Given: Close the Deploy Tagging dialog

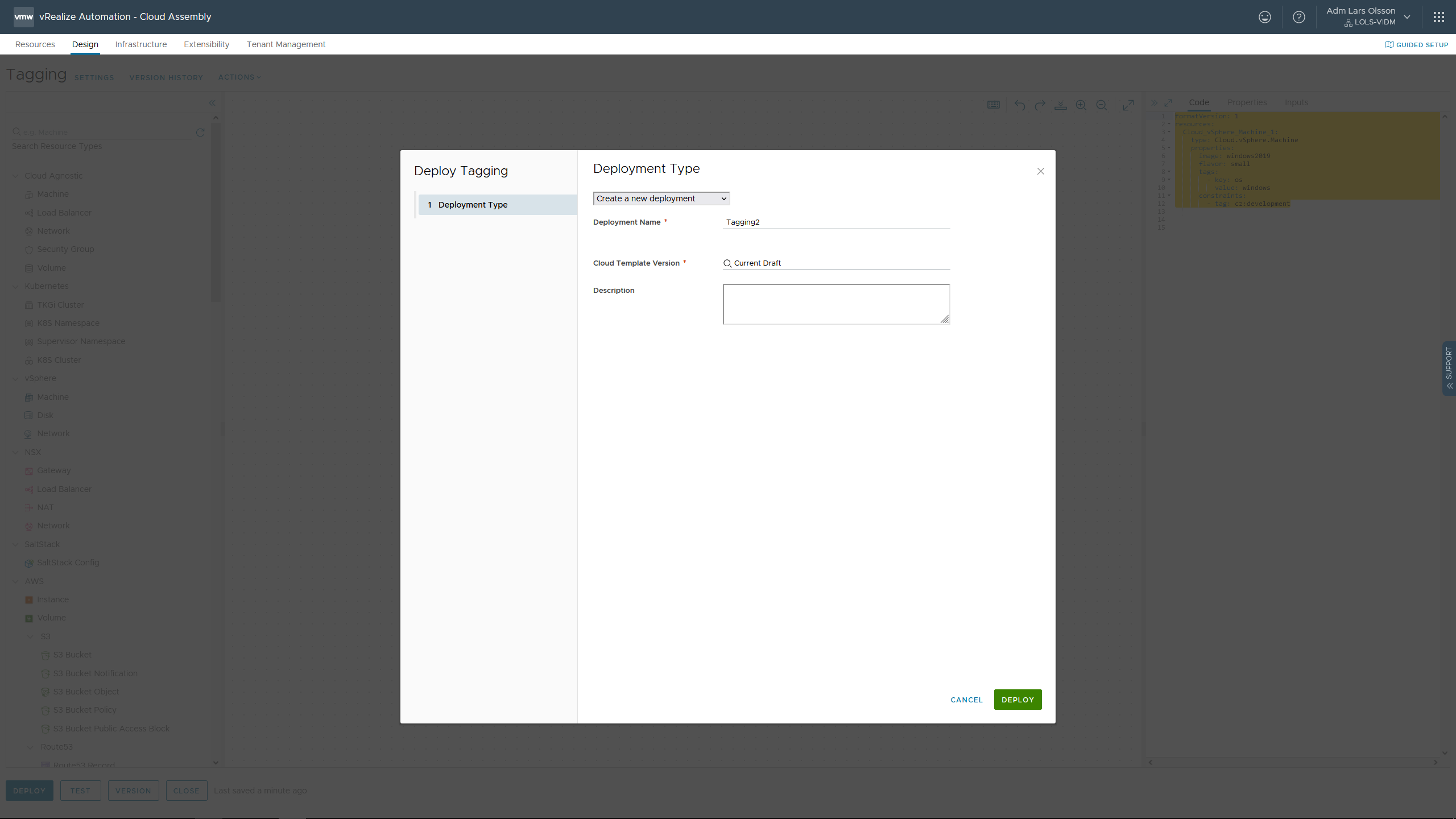Looking at the screenshot, I should click(1040, 171).
